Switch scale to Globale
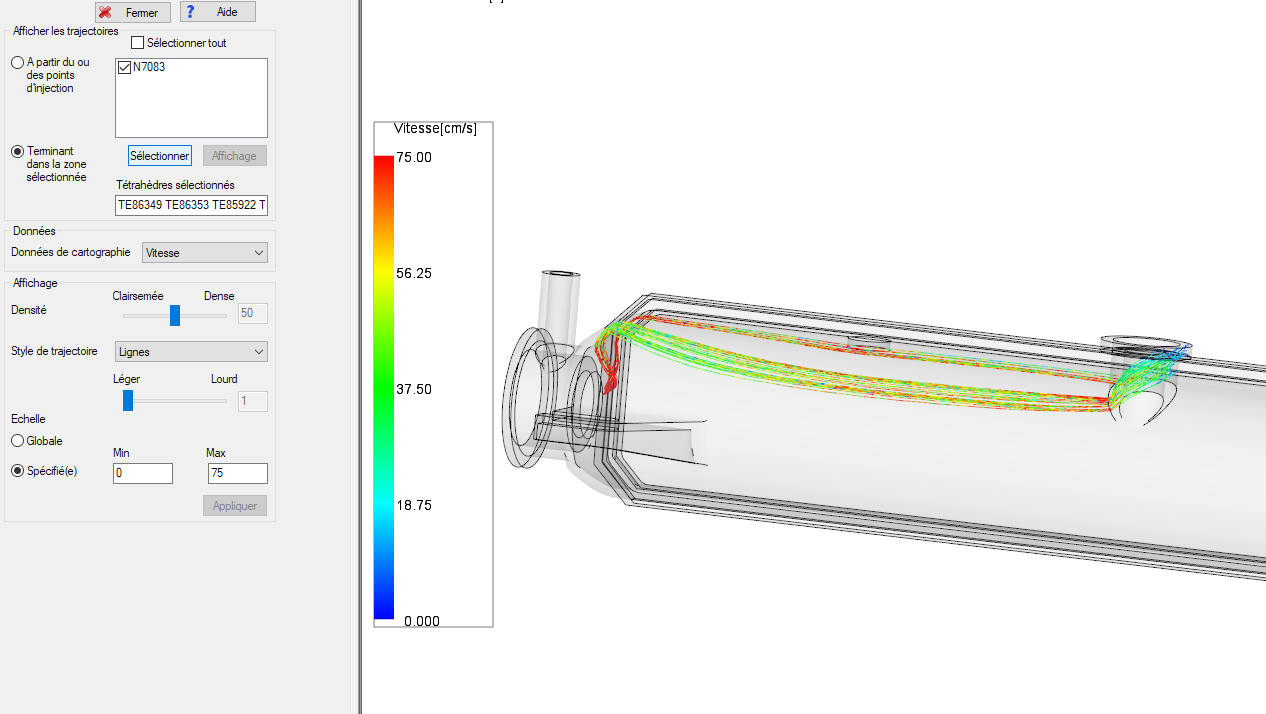 (18, 441)
